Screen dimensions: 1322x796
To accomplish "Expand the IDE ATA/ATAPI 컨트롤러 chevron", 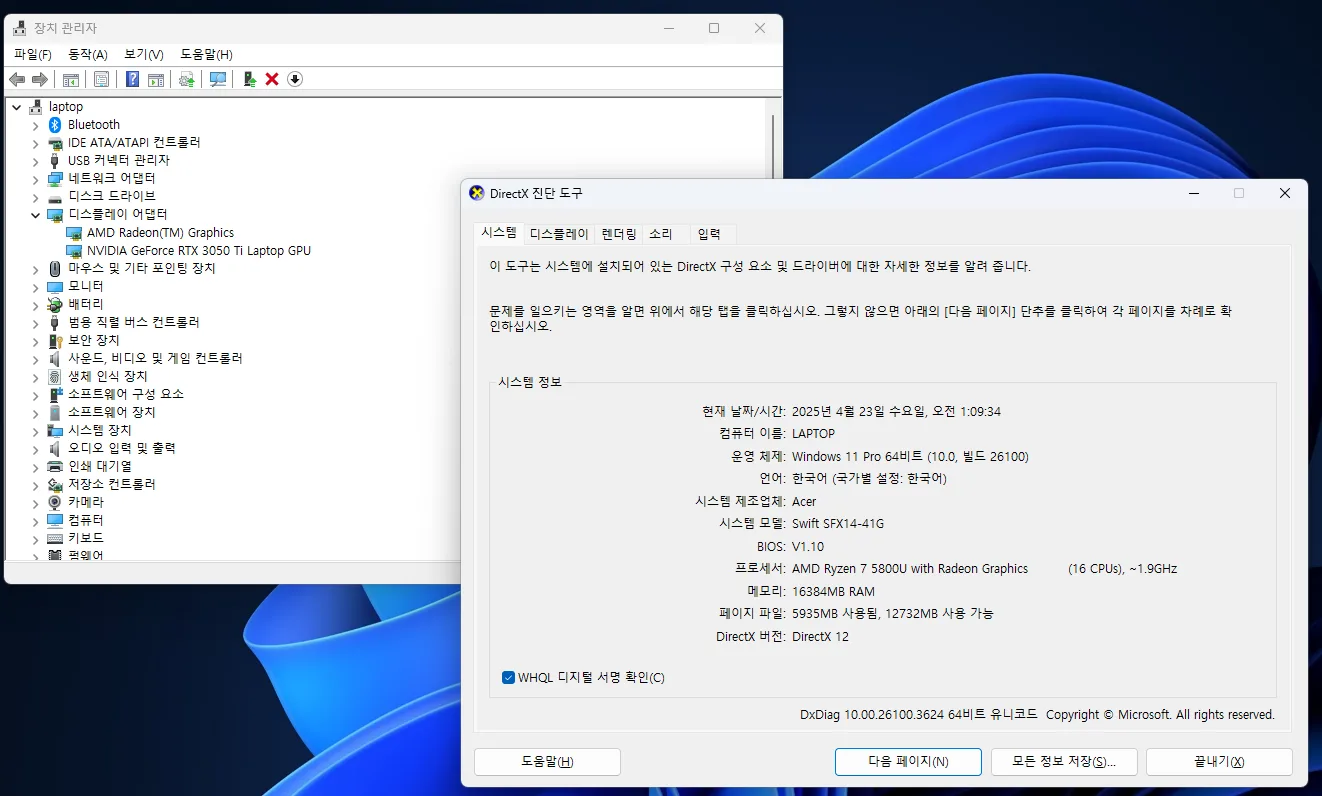I will pyautogui.click(x=35, y=143).
